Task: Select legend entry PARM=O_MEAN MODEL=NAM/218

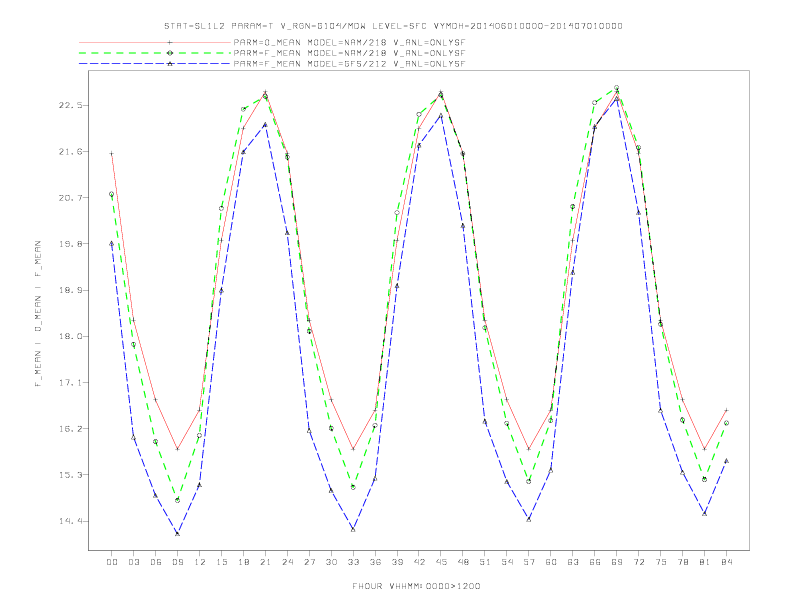Action: click(x=349, y=42)
